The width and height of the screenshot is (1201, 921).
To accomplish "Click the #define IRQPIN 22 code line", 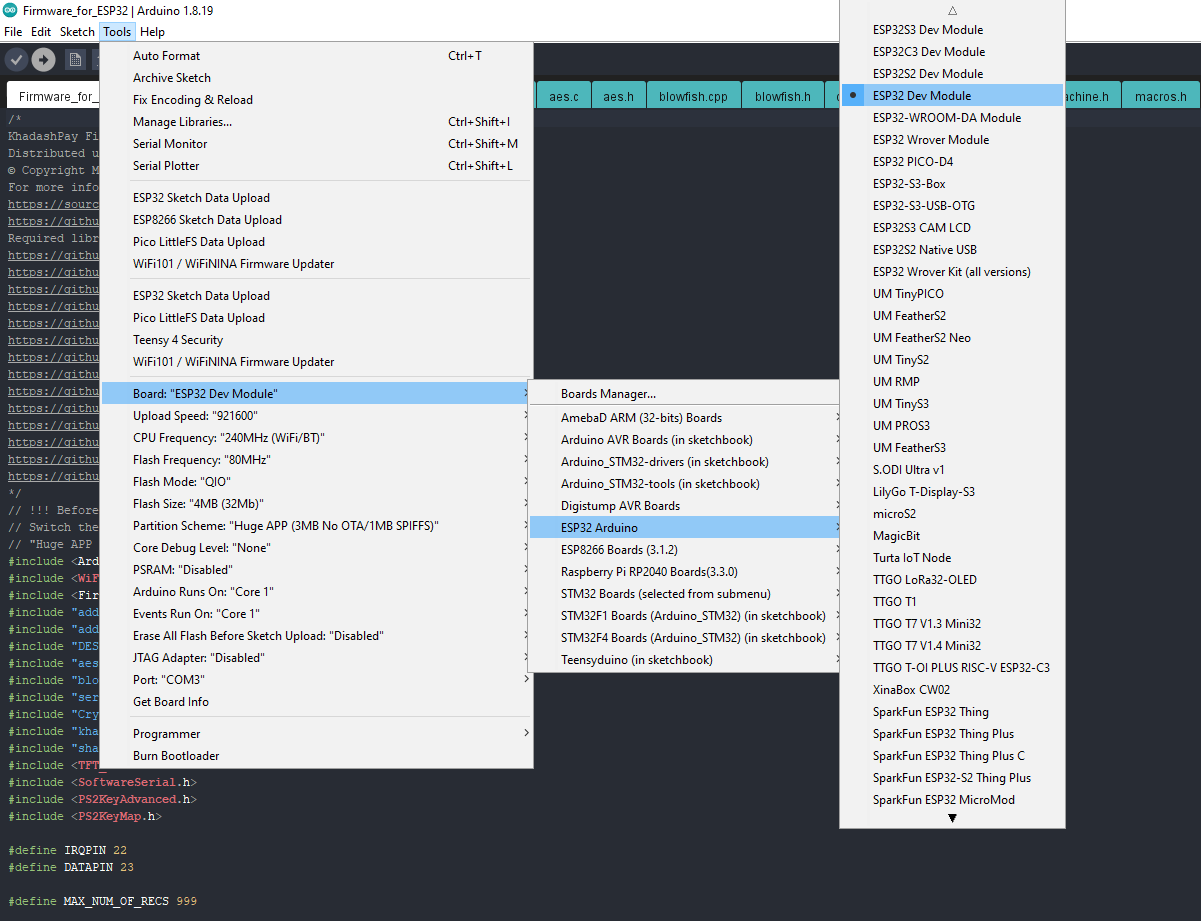I will pyautogui.click(x=68, y=851).
